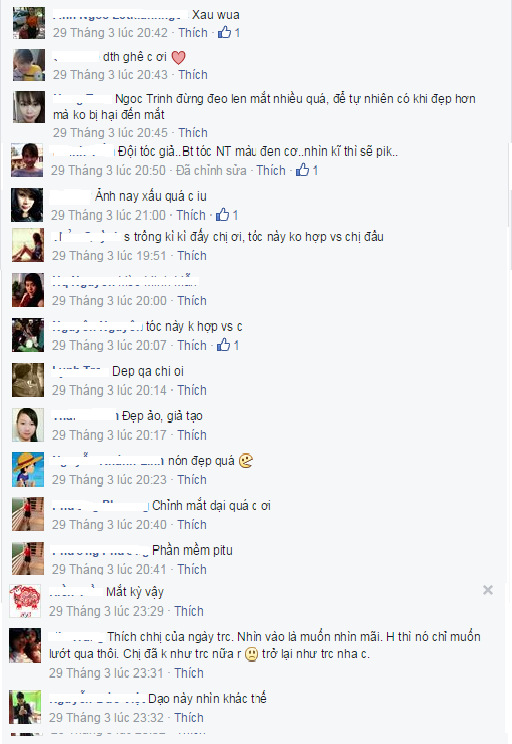
Task: Open avatar next to "Xau wua" comment
Action: (x=28, y=23)
